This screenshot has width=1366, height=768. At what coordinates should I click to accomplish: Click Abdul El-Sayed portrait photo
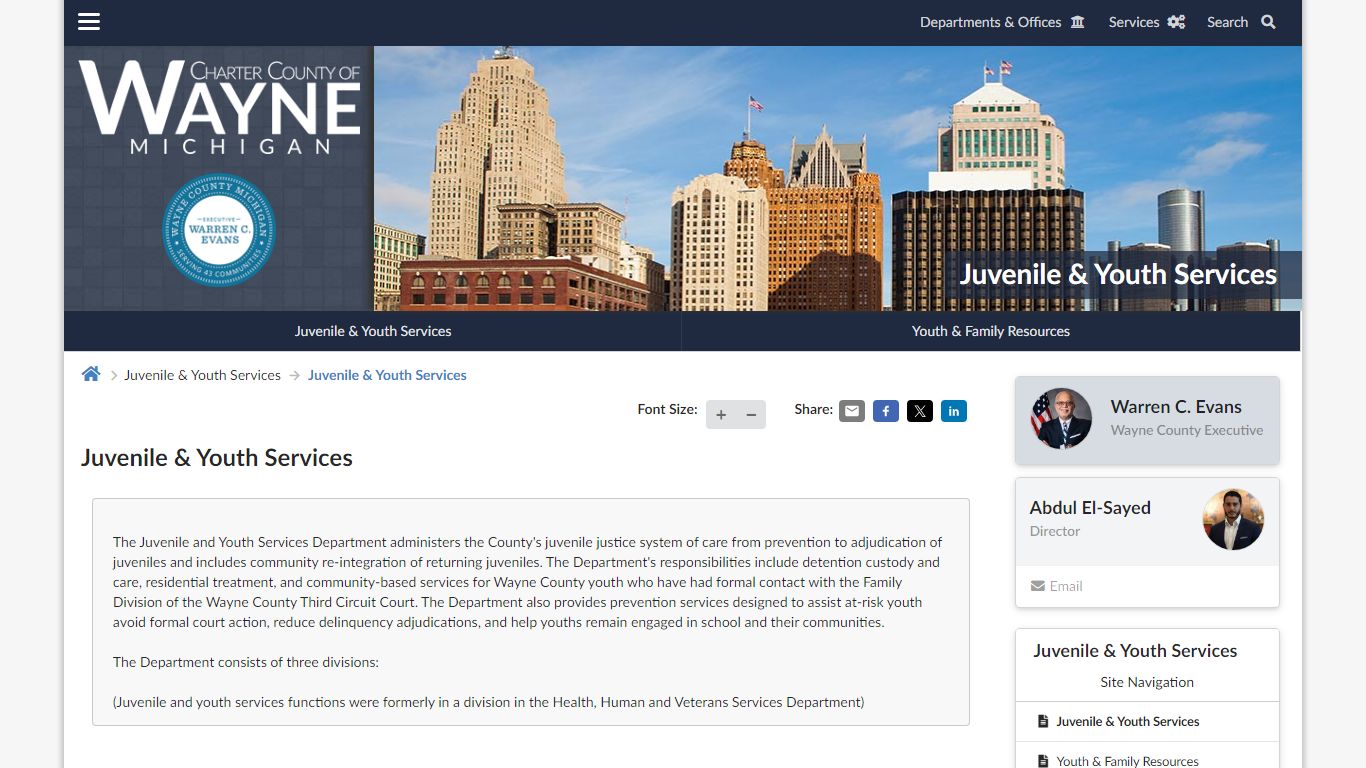click(x=1233, y=519)
